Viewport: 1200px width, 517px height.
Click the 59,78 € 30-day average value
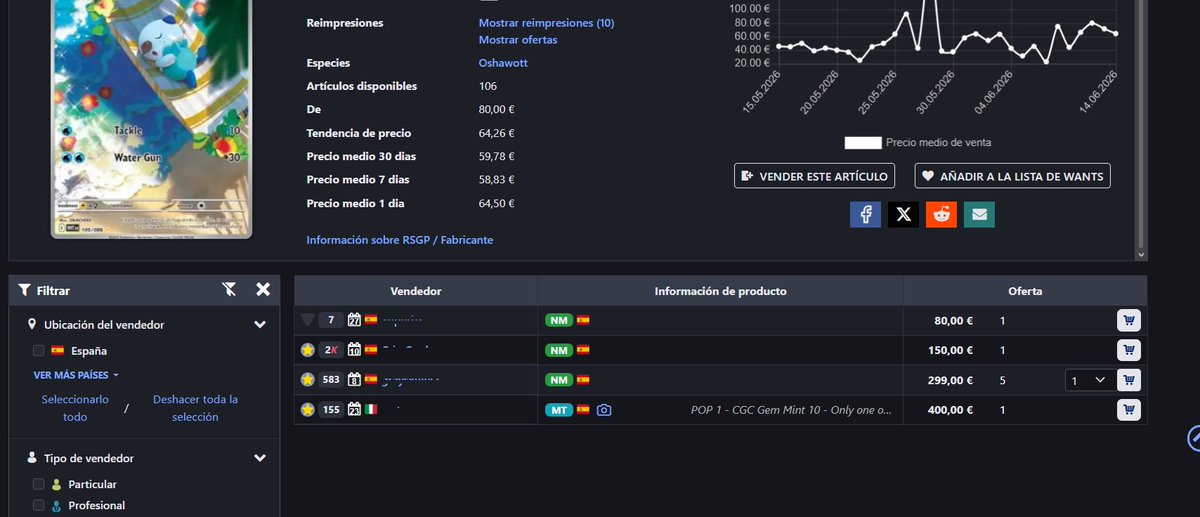click(x=497, y=156)
